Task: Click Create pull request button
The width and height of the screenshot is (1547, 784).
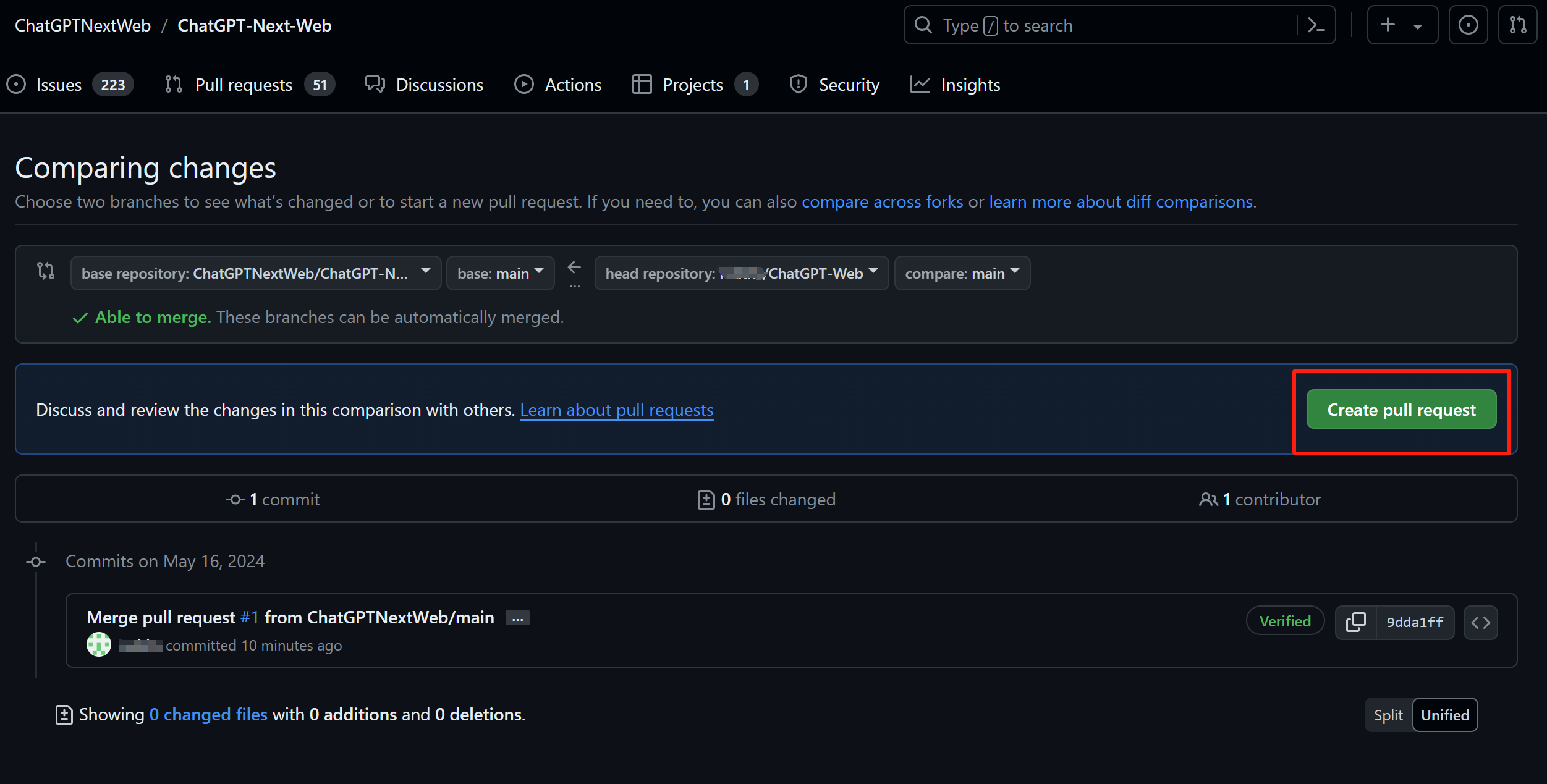Action: 1401,409
